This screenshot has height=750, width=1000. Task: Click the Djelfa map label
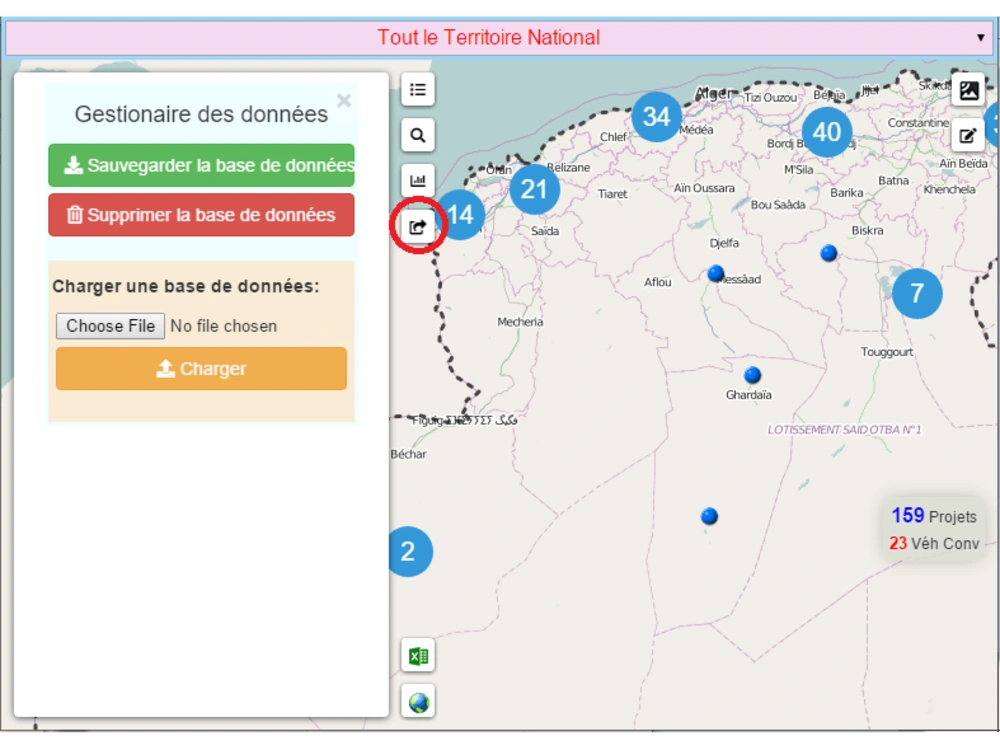click(x=724, y=243)
